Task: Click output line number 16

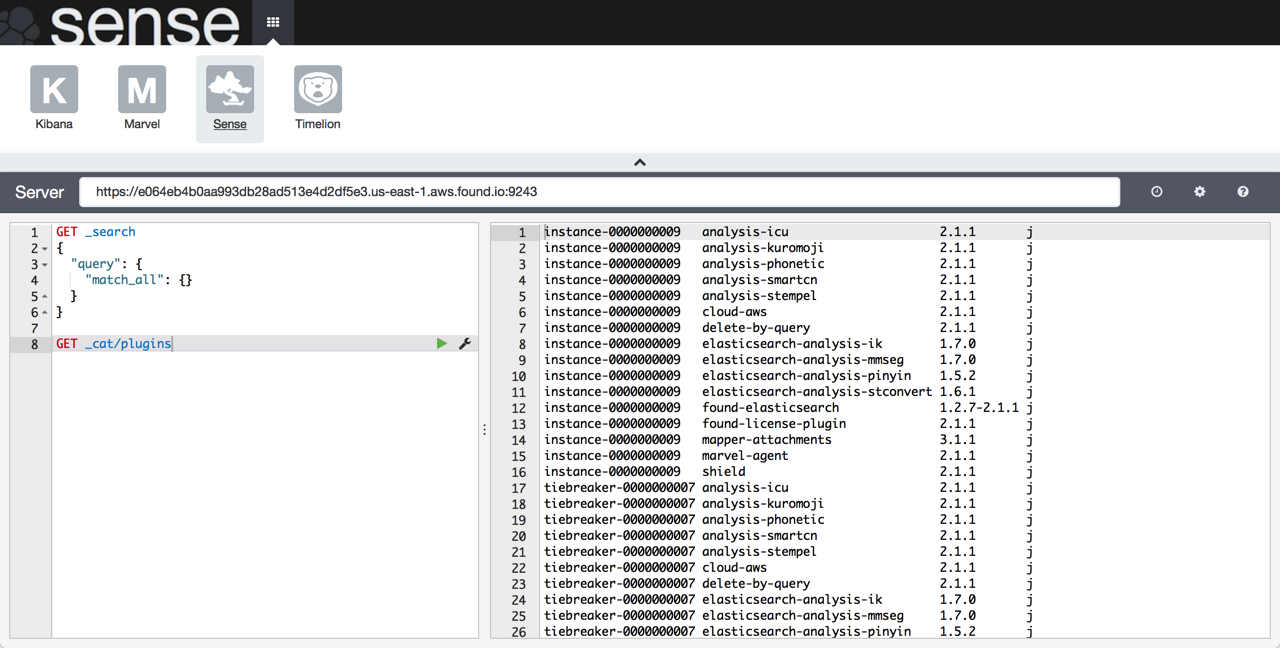Action: [x=518, y=472]
